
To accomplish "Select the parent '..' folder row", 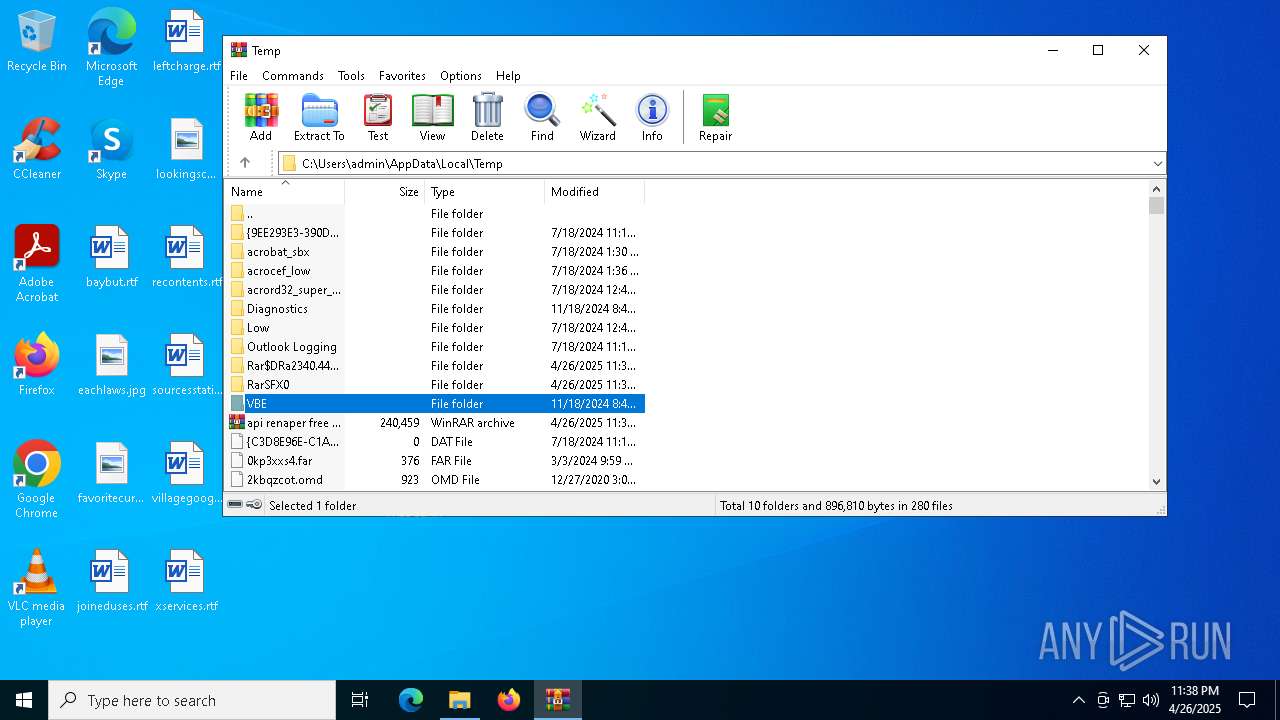I will pyautogui.click(x=436, y=214).
